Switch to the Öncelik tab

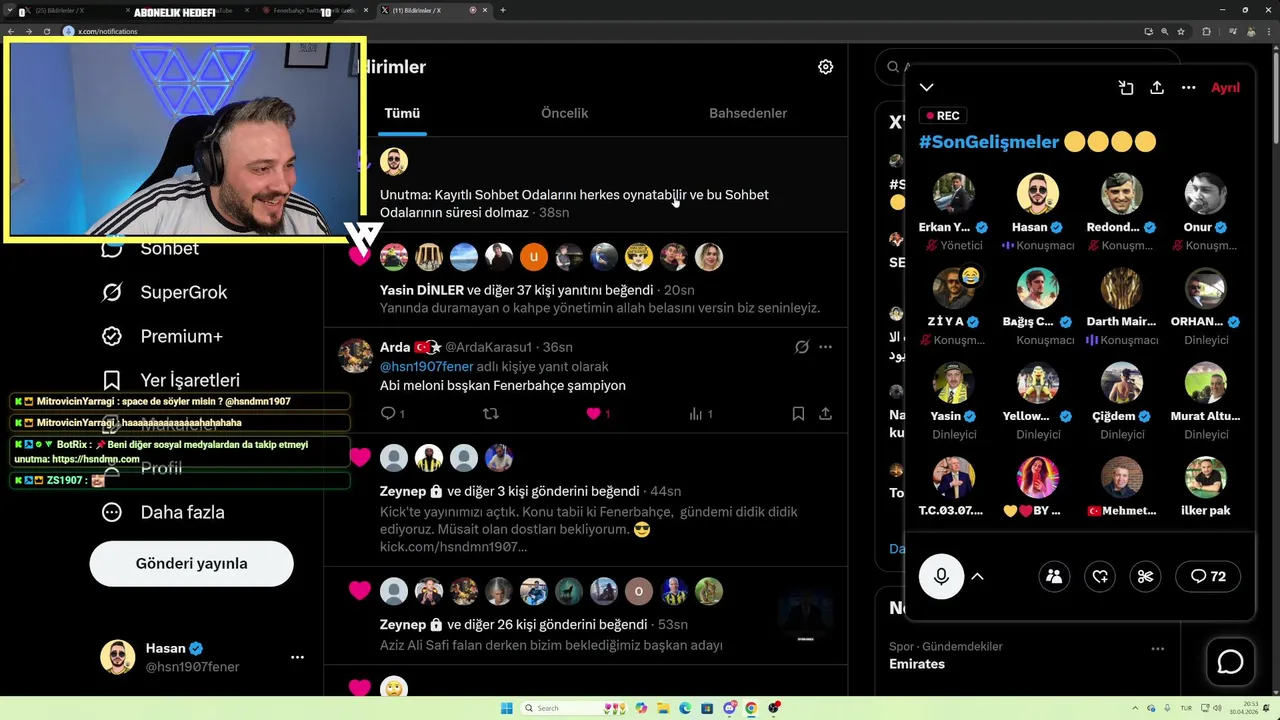(x=565, y=113)
